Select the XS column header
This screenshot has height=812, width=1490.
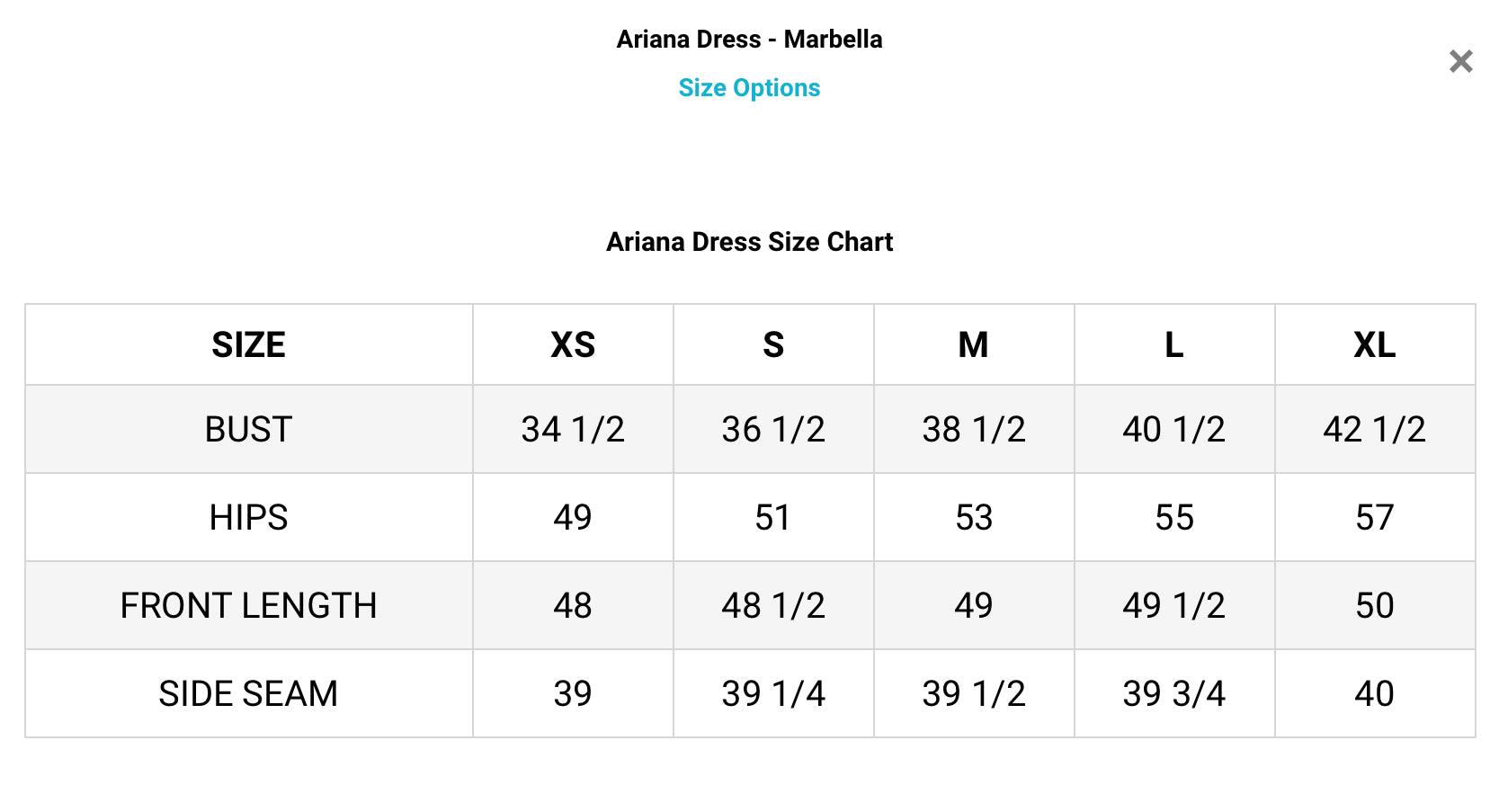tap(573, 345)
